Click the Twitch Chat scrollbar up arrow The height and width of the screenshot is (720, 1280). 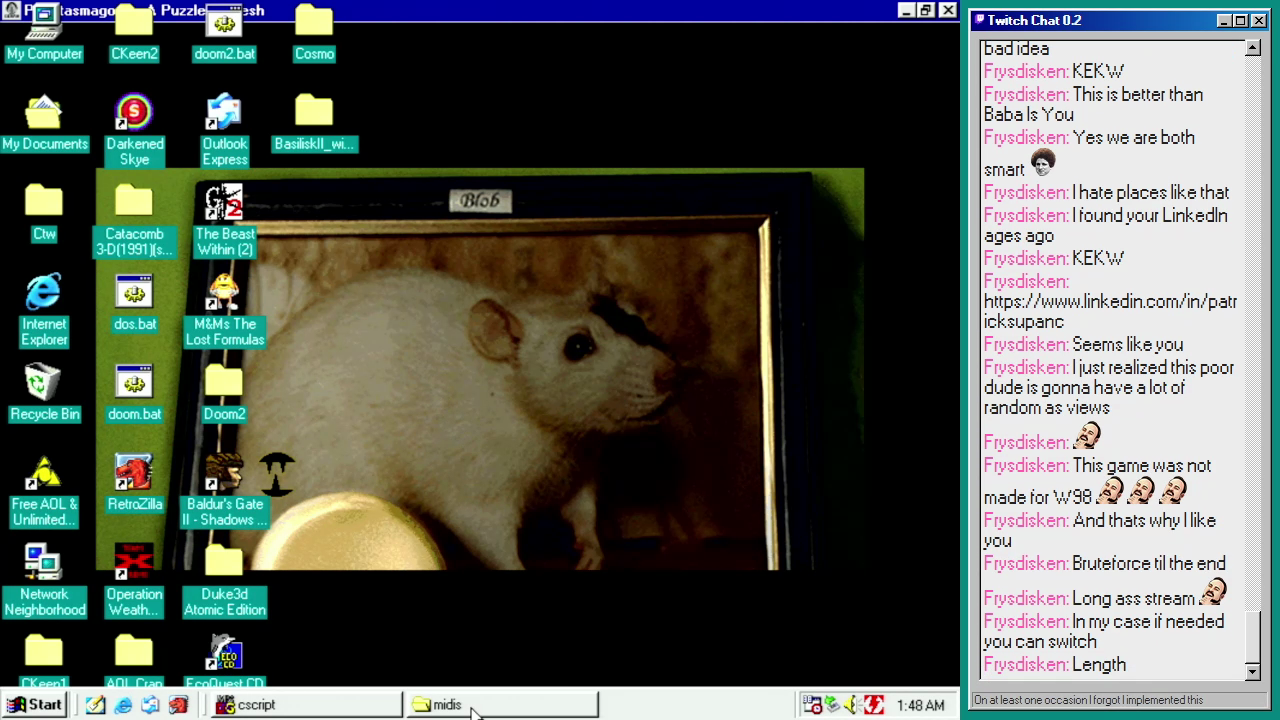point(1253,48)
